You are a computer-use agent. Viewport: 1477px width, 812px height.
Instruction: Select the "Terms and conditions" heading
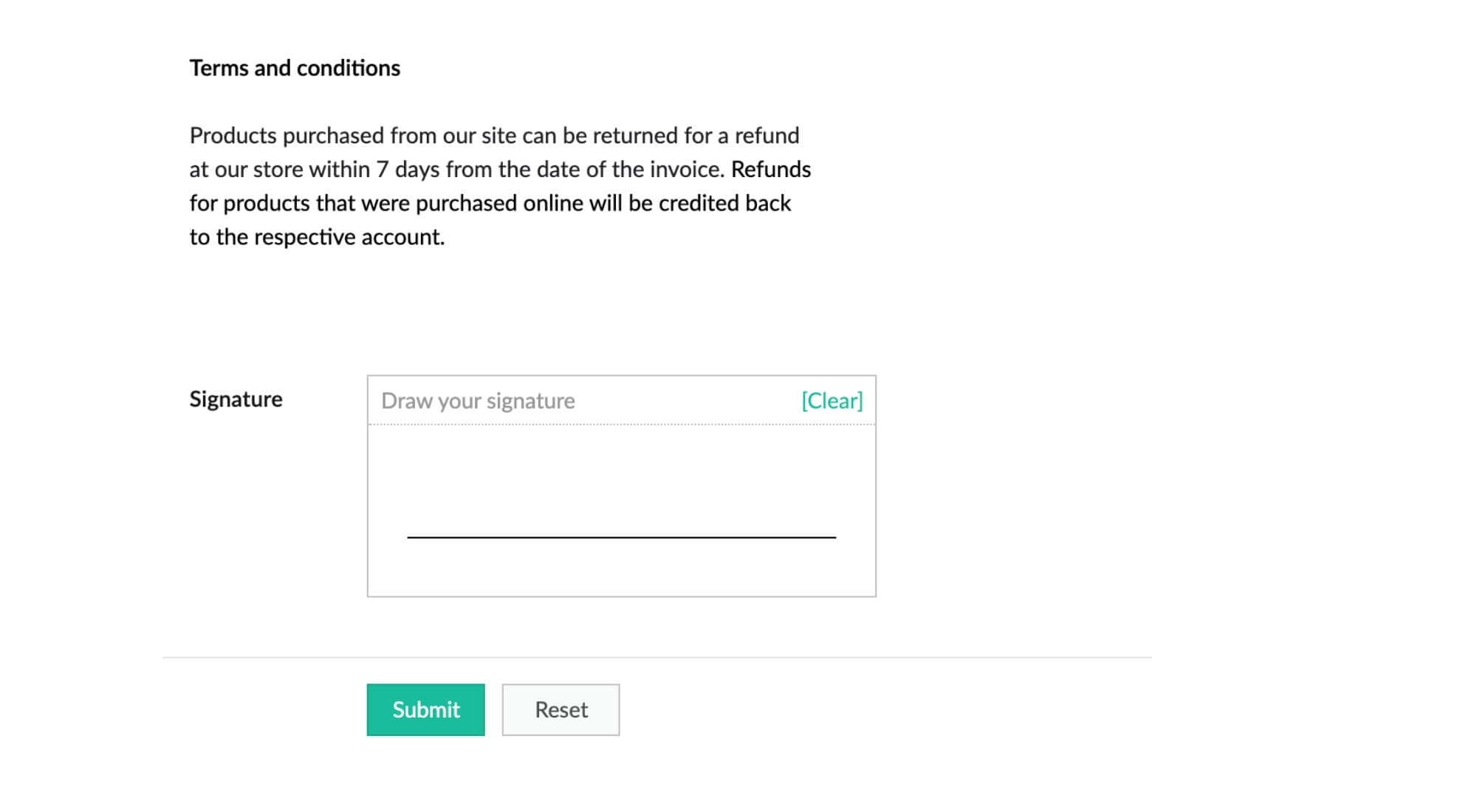(x=295, y=68)
